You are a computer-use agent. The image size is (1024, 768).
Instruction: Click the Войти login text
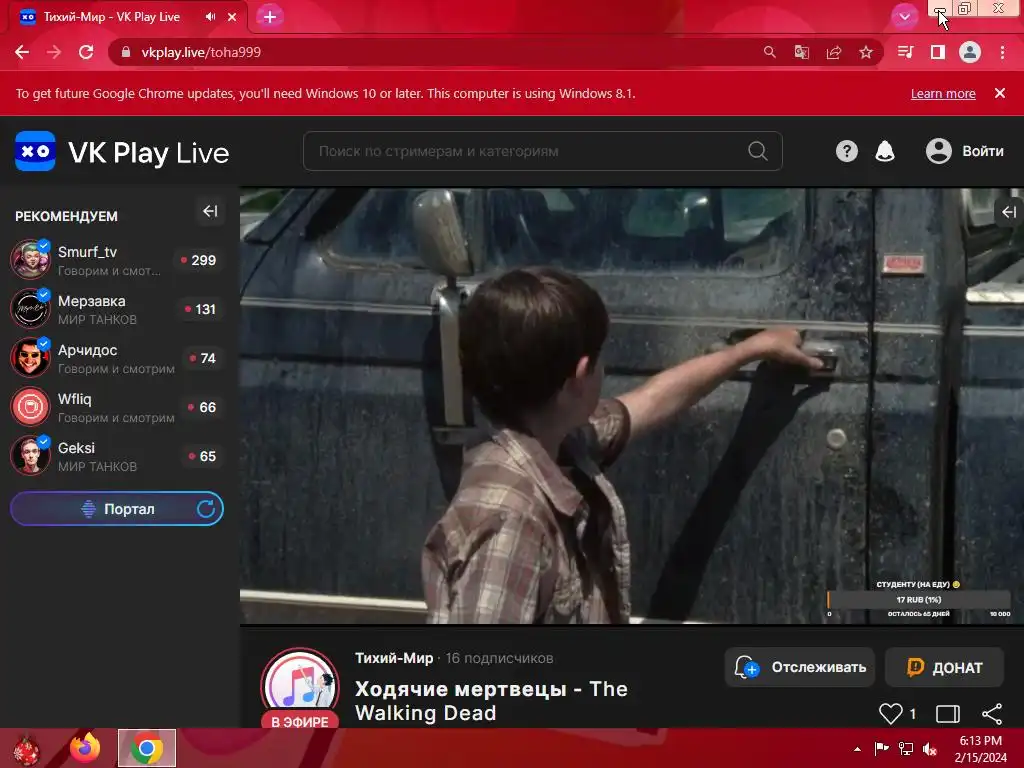(982, 151)
